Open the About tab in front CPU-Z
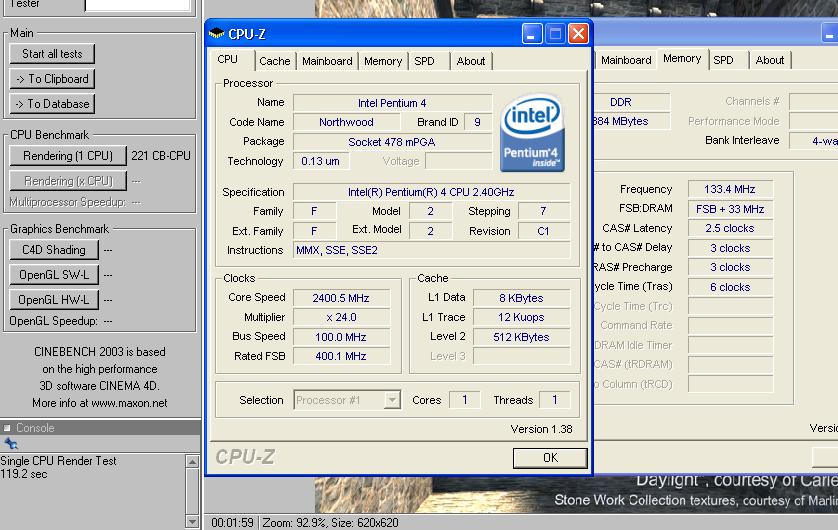The height and width of the screenshot is (530, 838). (x=471, y=61)
